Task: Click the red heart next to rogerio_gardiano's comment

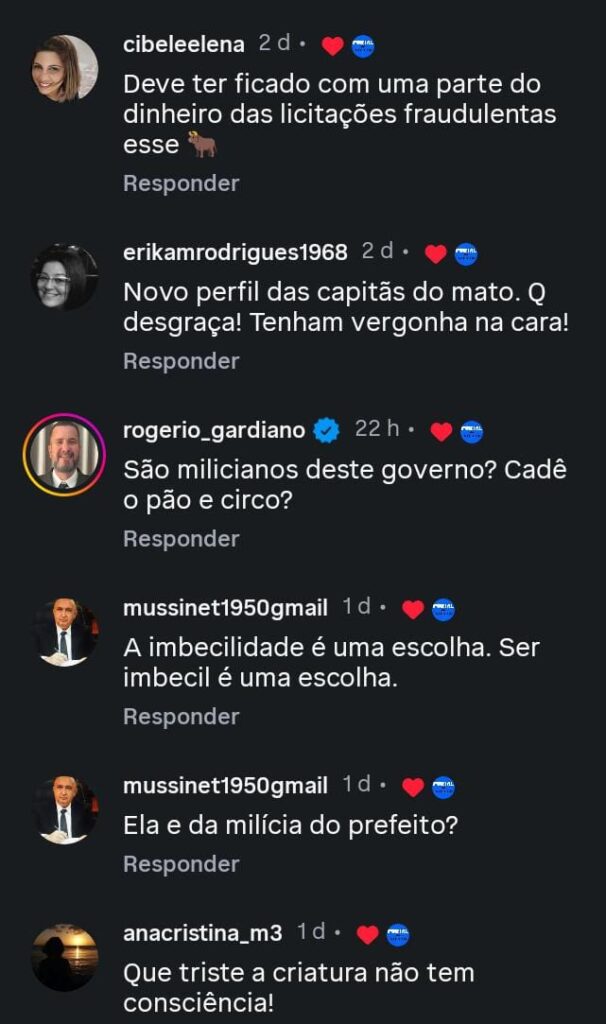Action: (x=441, y=431)
